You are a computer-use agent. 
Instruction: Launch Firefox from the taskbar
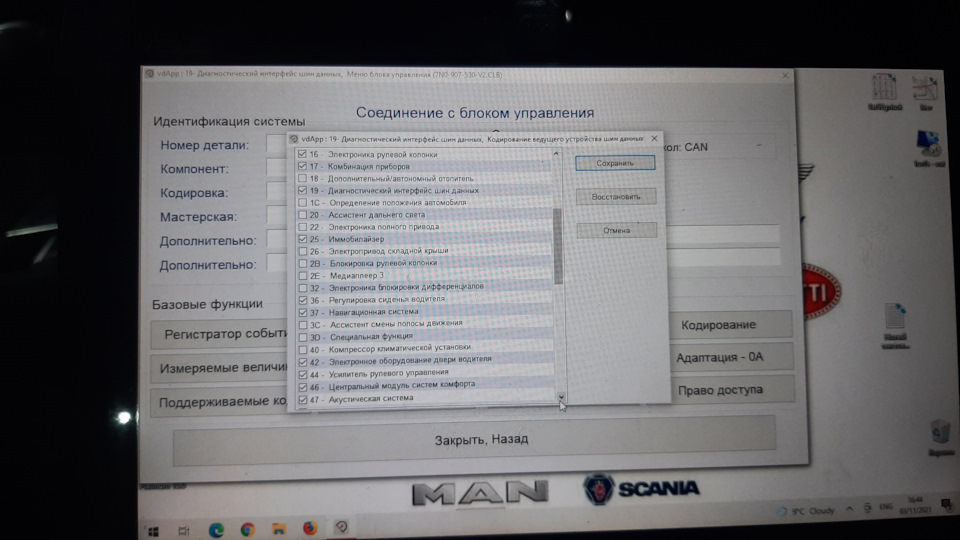(x=310, y=528)
